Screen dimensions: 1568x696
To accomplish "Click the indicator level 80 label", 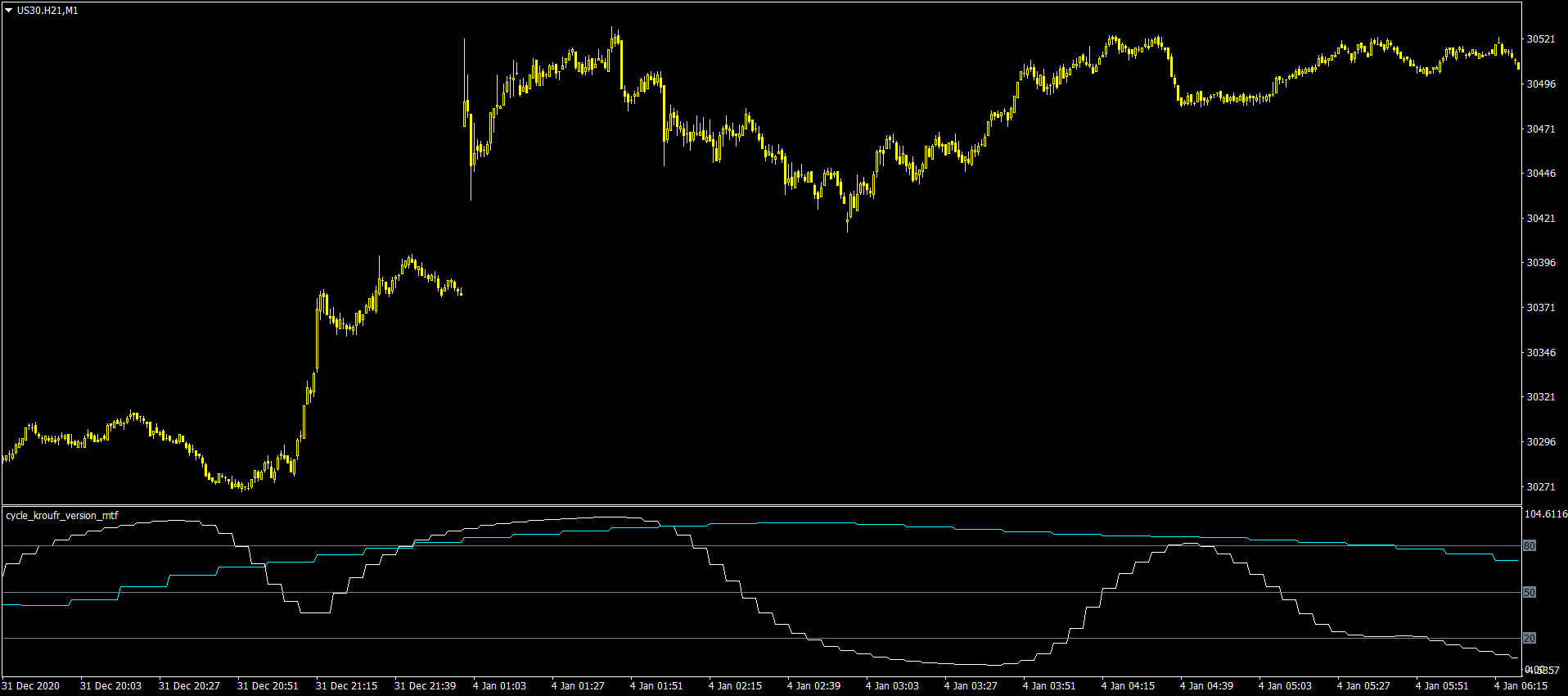I will click(1530, 545).
